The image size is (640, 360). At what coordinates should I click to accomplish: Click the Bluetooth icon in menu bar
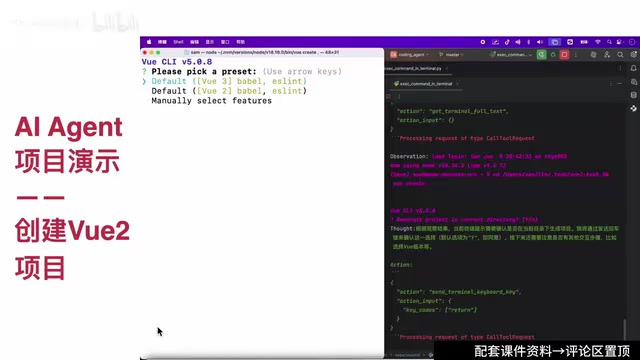click(529, 42)
